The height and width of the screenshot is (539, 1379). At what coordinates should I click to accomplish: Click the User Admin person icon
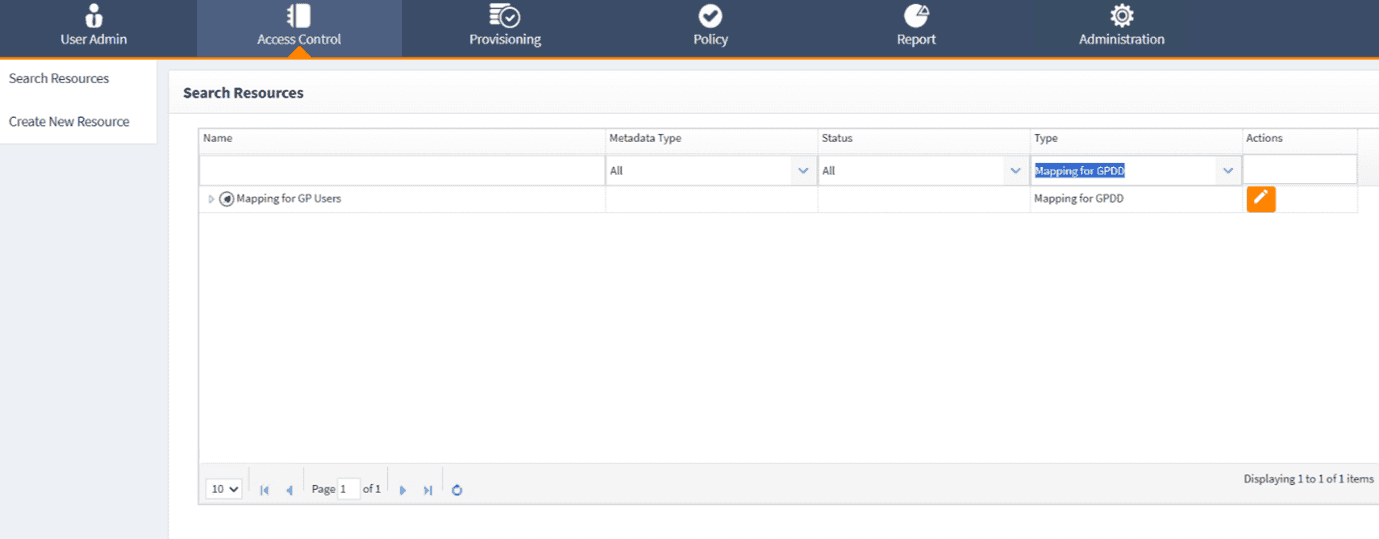(x=94, y=16)
